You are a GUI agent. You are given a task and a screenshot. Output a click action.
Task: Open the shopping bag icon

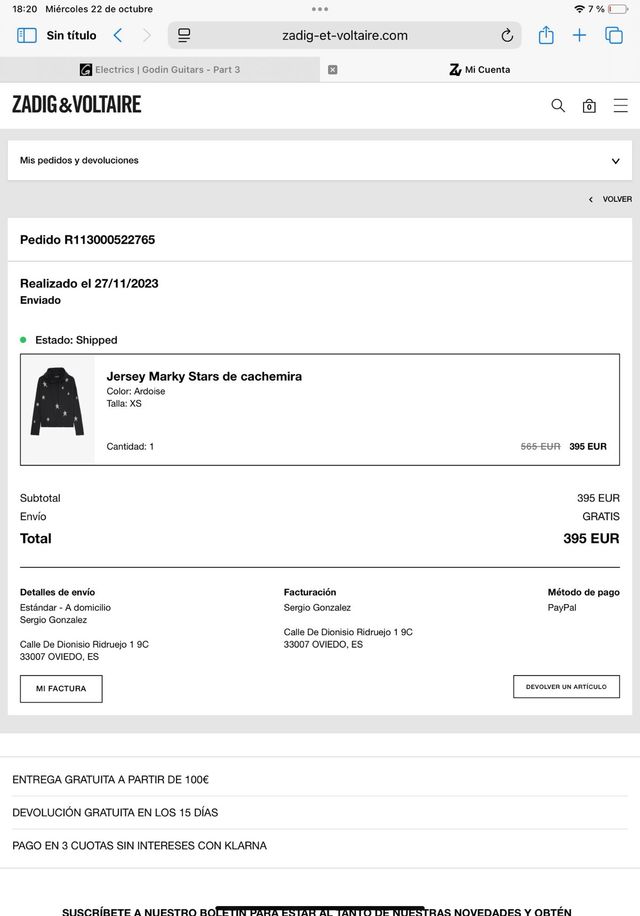pyautogui.click(x=589, y=106)
